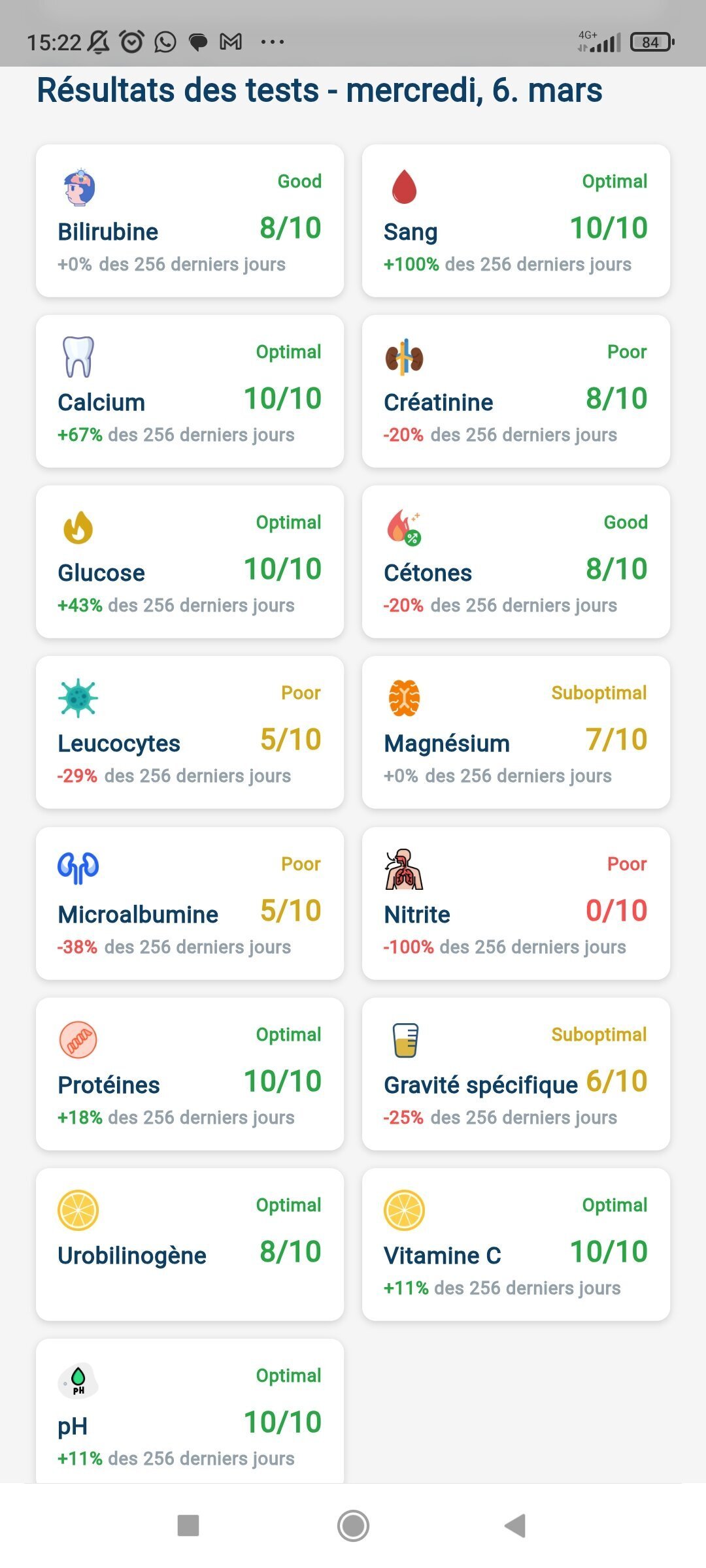The image size is (706, 1568).
Task: Tap the recent apps square button
Action: point(188,1526)
